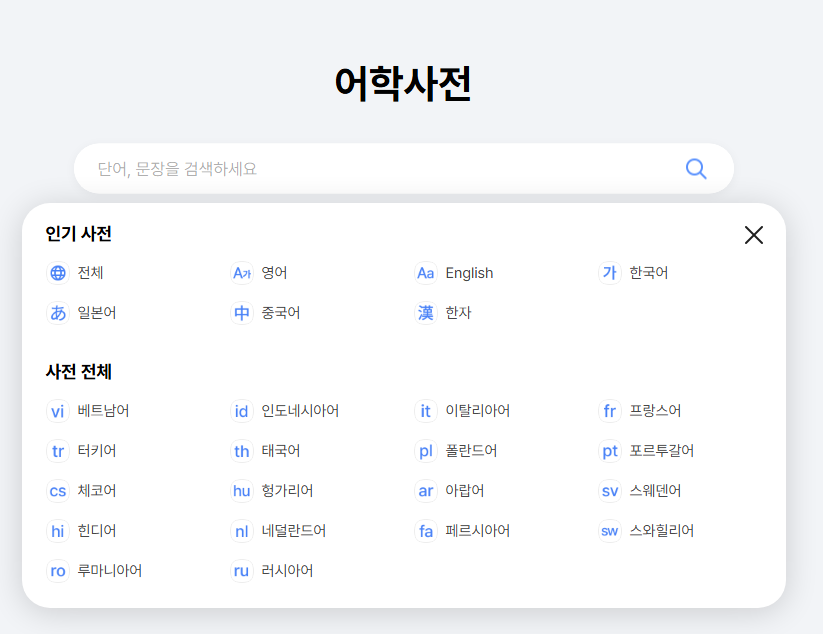Close the dictionary selection panel
The height and width of the screenshot is (634, 823).
click(x=754, y=235)
